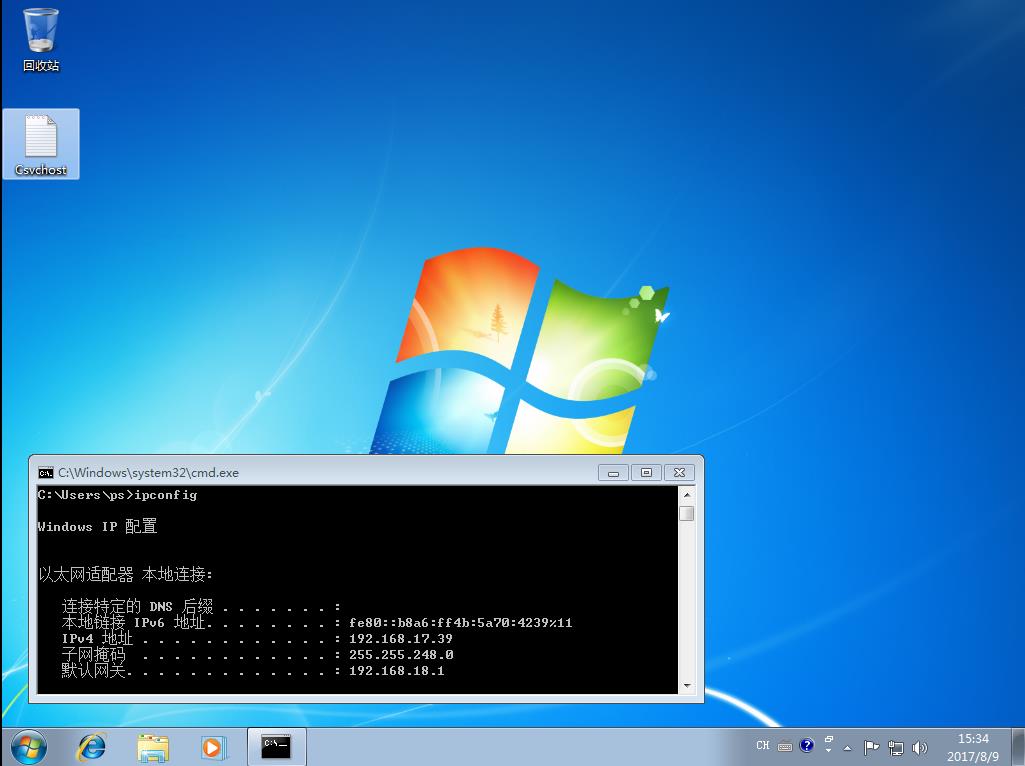Click the clock showing 15:34
The width and height of the screenshot is (1025, 766).
(972, 746)
